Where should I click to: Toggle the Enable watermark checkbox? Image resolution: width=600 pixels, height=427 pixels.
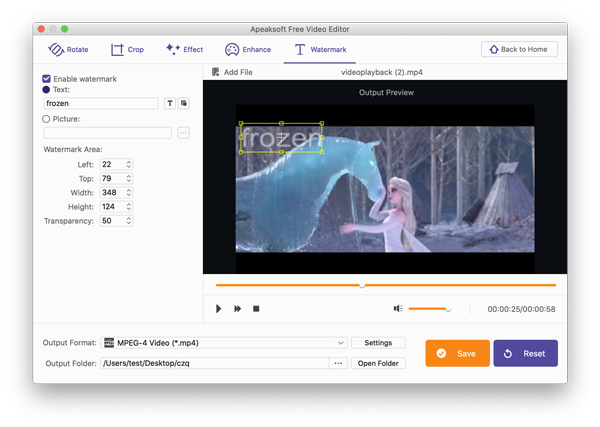tap(46, 79)
